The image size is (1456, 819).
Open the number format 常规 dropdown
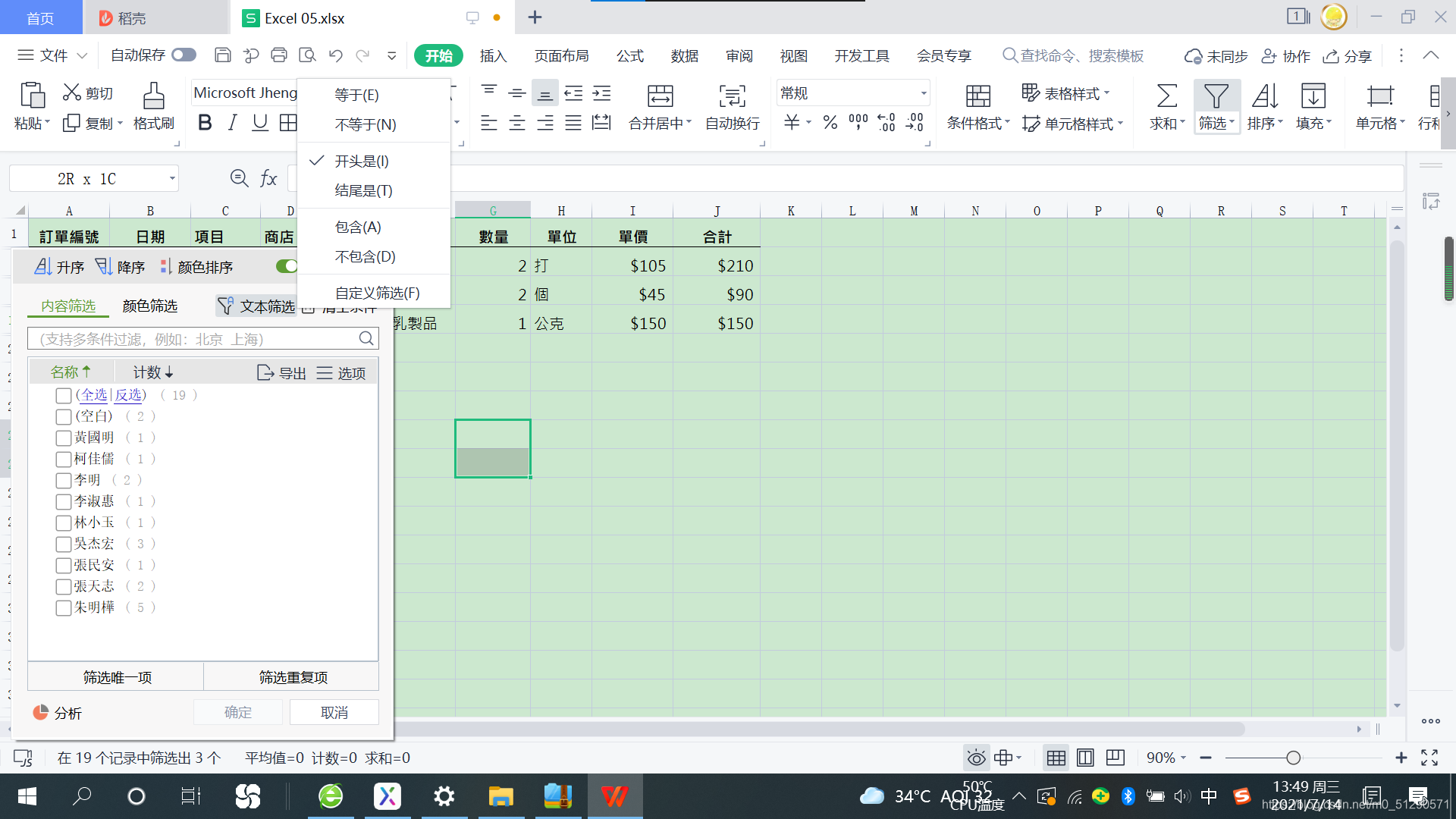tap(923, 93)
